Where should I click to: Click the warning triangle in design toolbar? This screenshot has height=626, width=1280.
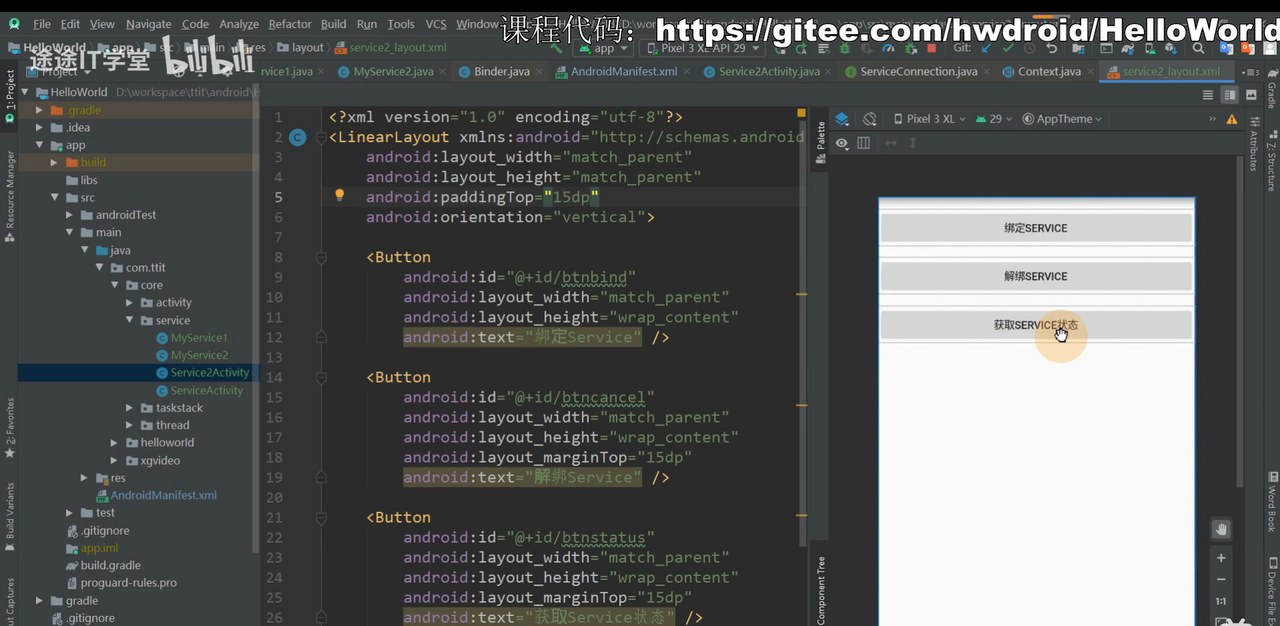(x=1231, y=119)
